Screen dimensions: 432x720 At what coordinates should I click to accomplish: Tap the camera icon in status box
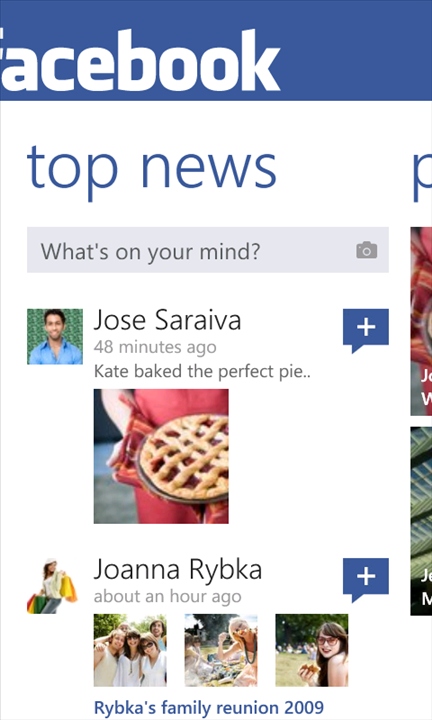pyautogui.click(x=366, y=250)
